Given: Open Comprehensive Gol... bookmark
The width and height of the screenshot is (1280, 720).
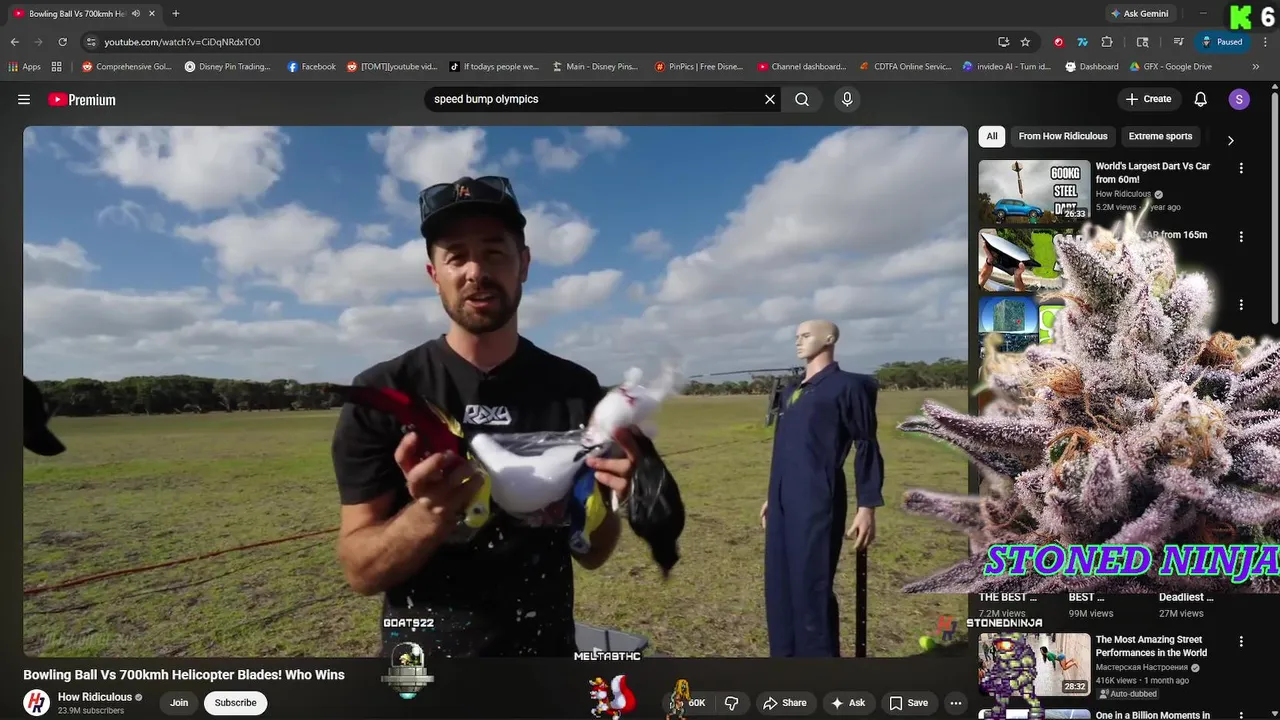Looking at the screenshot, I should pyautogui.click(x=127, y=67).
